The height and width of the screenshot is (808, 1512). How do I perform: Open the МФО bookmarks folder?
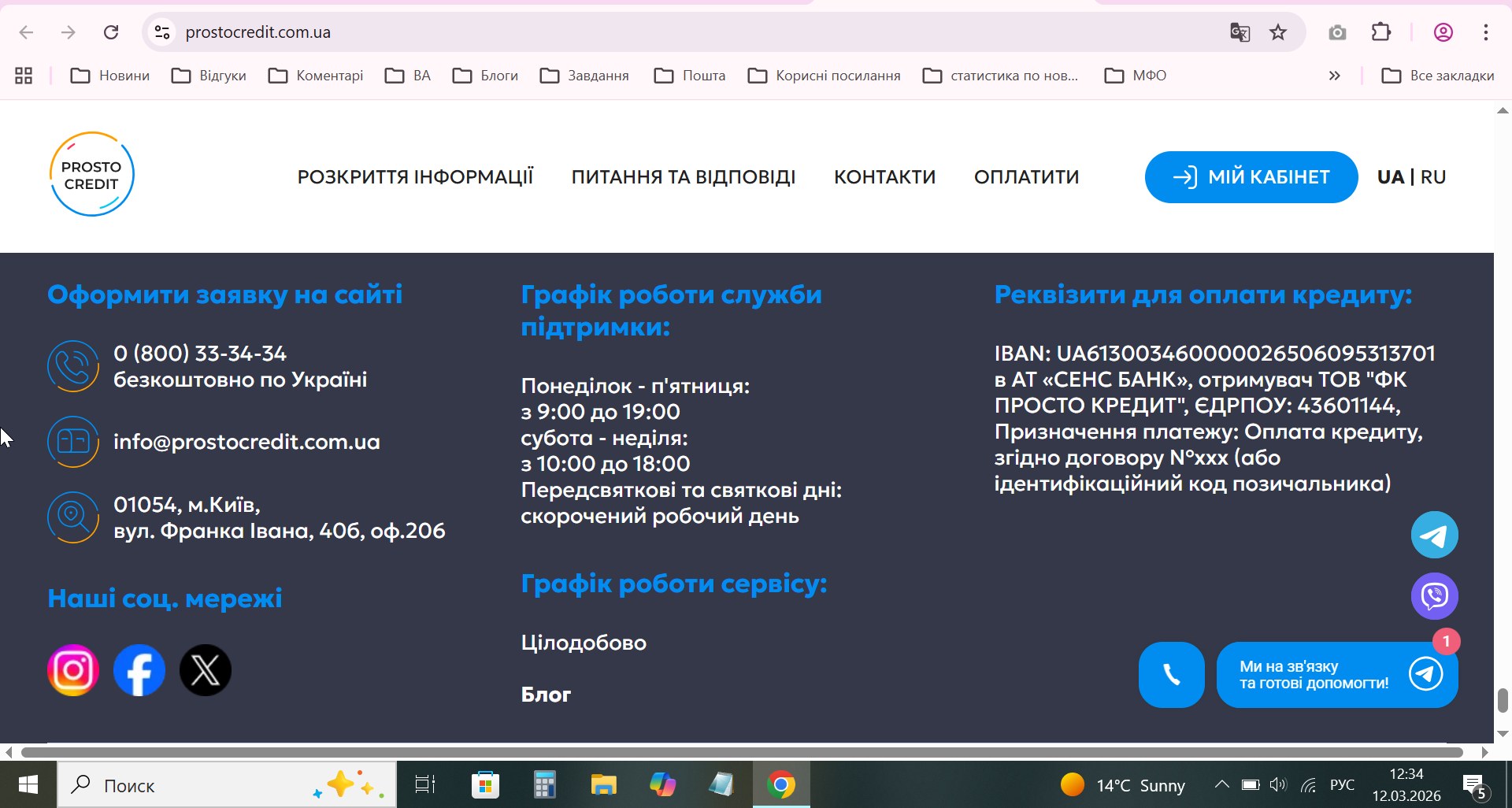coord(1135,76)
